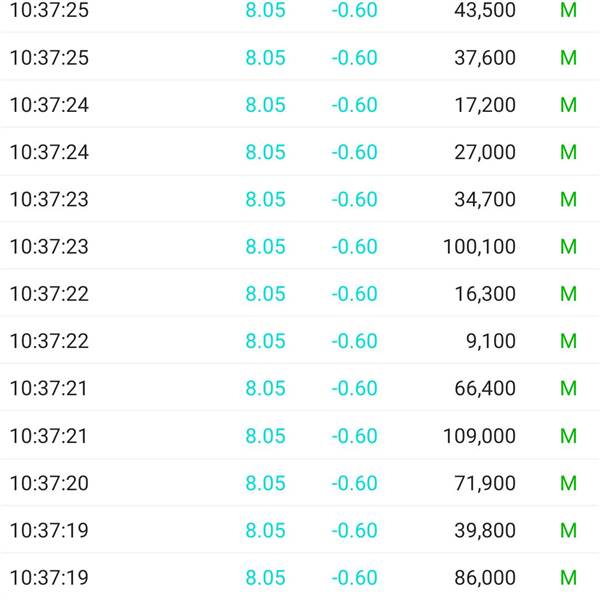
Task: Select the trade with volume 39,800
Action: (300, 530)
